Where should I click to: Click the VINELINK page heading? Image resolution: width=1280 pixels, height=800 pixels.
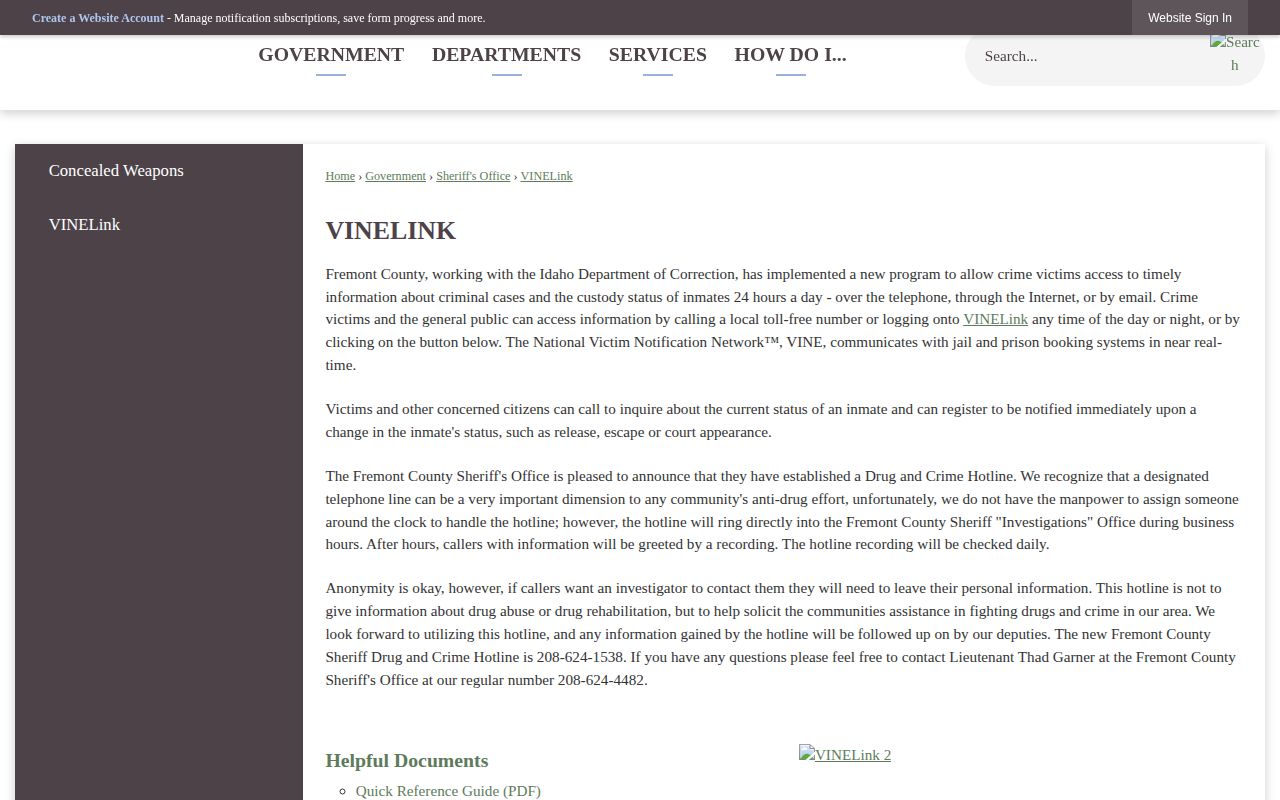(x=391, y=231)
